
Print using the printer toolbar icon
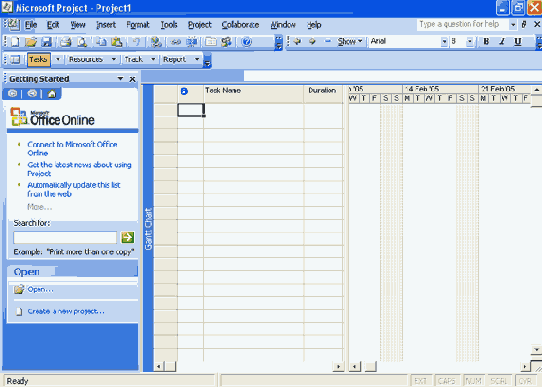click(65, 42)
